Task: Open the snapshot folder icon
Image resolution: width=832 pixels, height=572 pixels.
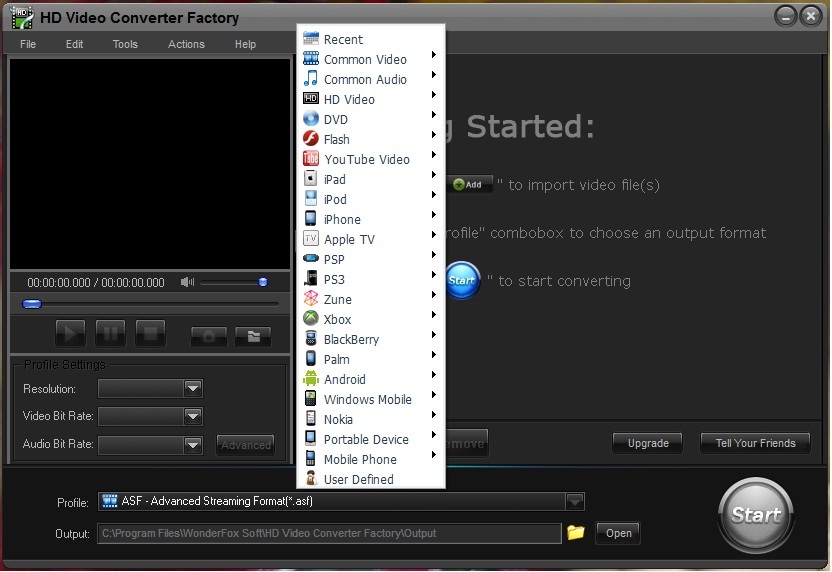Action: (x=253, y=335)
